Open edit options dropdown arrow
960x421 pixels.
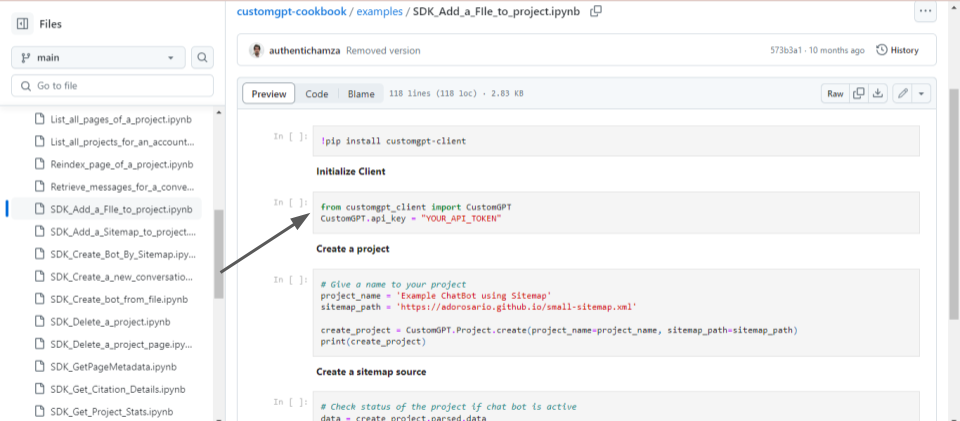pyautogui.click(x=921, y=94)
